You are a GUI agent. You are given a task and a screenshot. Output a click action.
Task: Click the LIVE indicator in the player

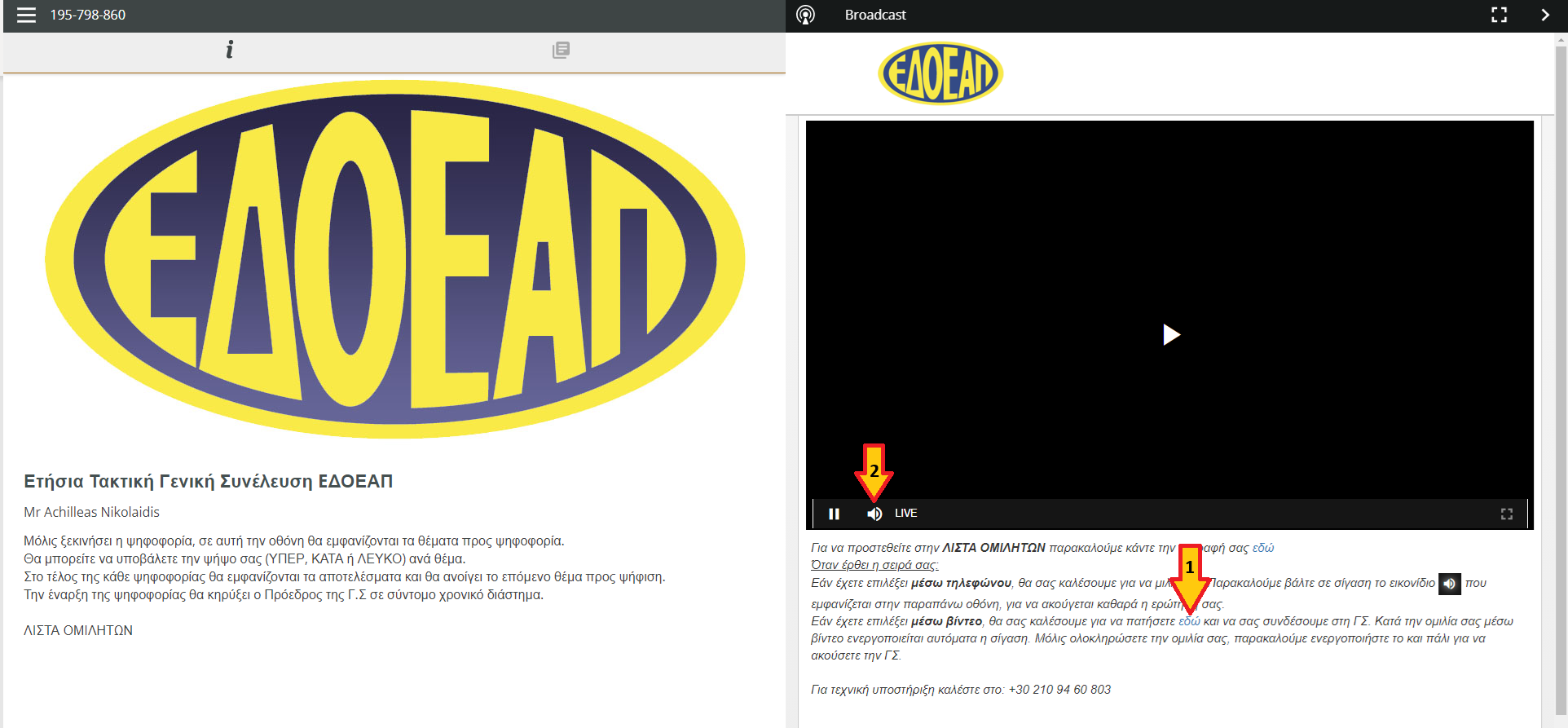[x=906, y=513]
